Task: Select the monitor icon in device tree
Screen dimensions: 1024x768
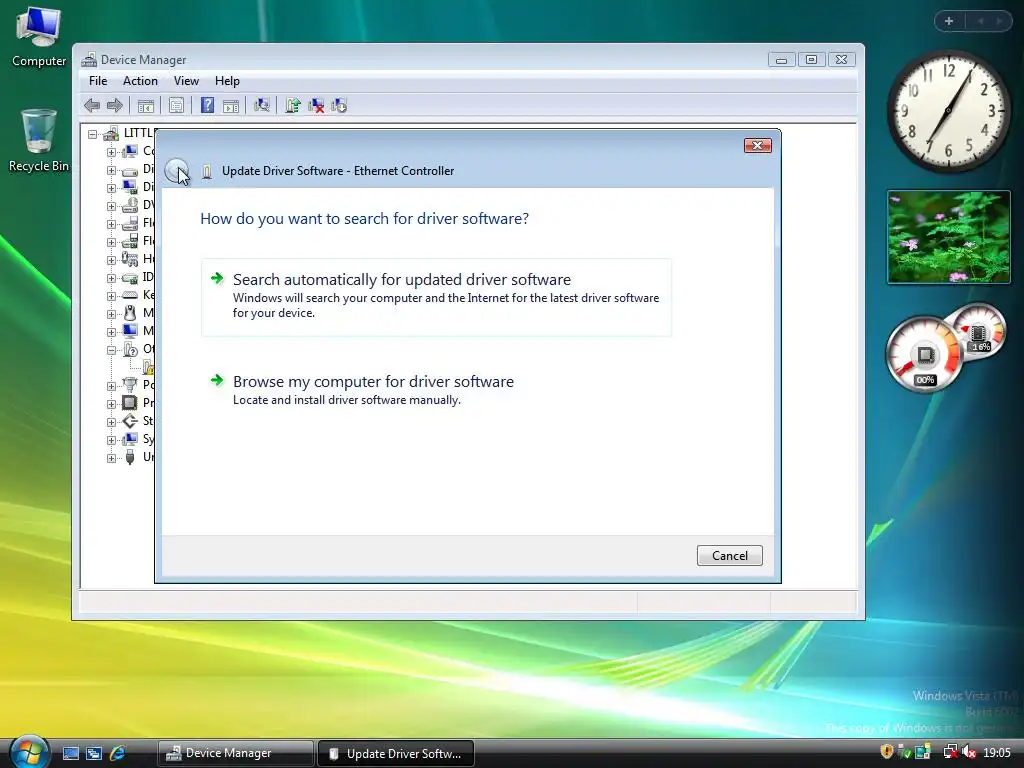Action: 130,330
